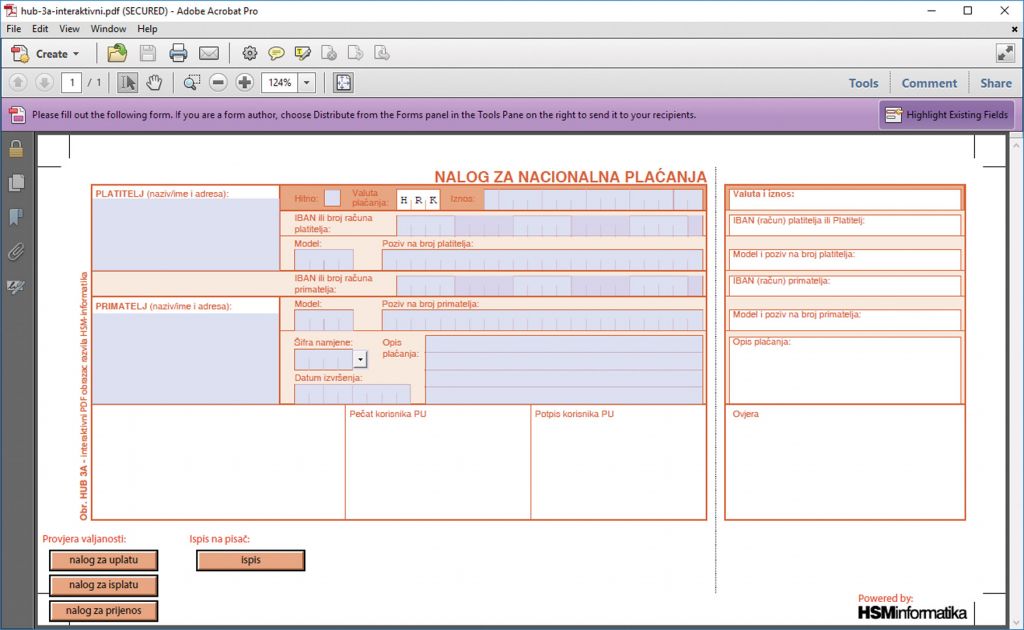Screen dimensions: 1024x630
Task: Open the Šifra namjene dropdown
Action: point(360,359)
